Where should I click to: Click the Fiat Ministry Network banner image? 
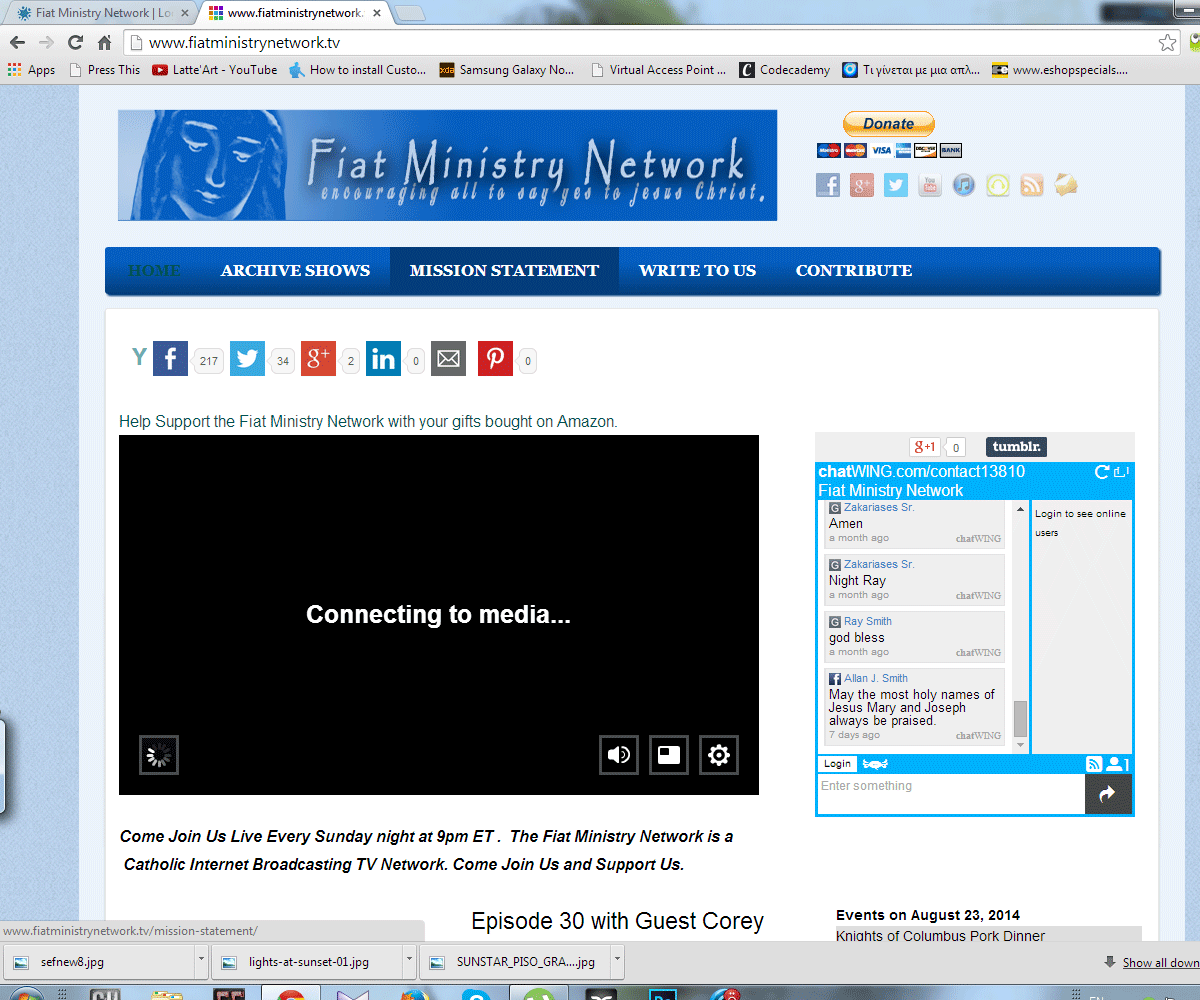[x=447, y=165]
